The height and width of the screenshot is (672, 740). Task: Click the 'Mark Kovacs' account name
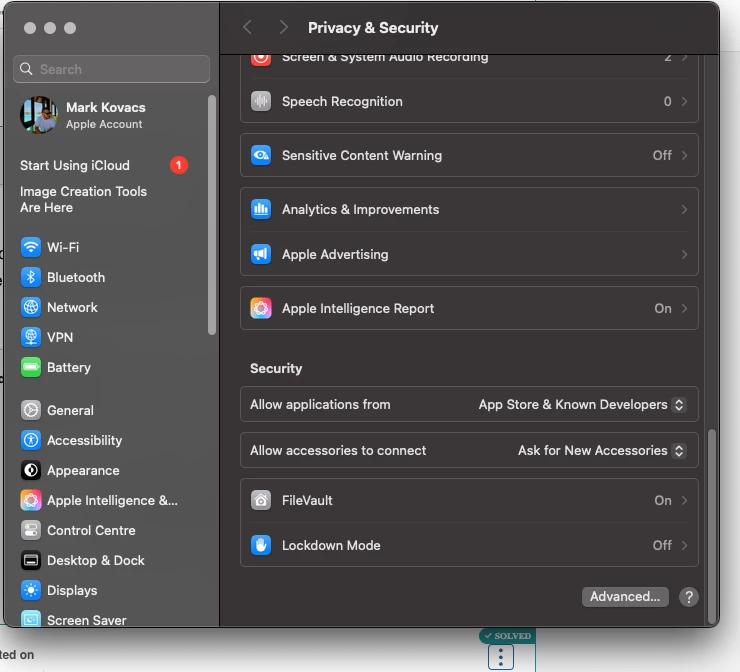coord(106,107)
